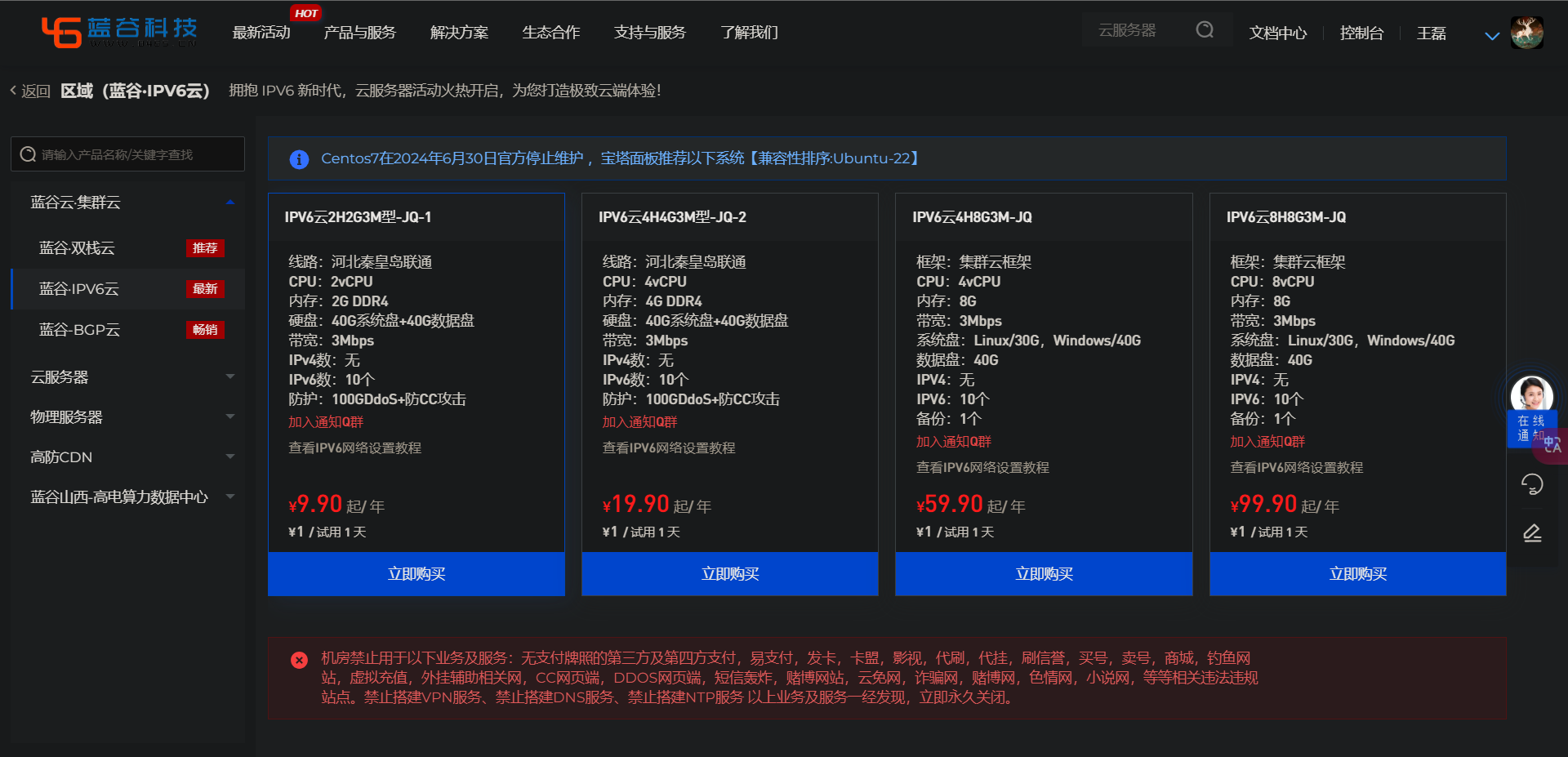
Task: Expand the account dropdown chevron
Action: [x=1492, y=36]
